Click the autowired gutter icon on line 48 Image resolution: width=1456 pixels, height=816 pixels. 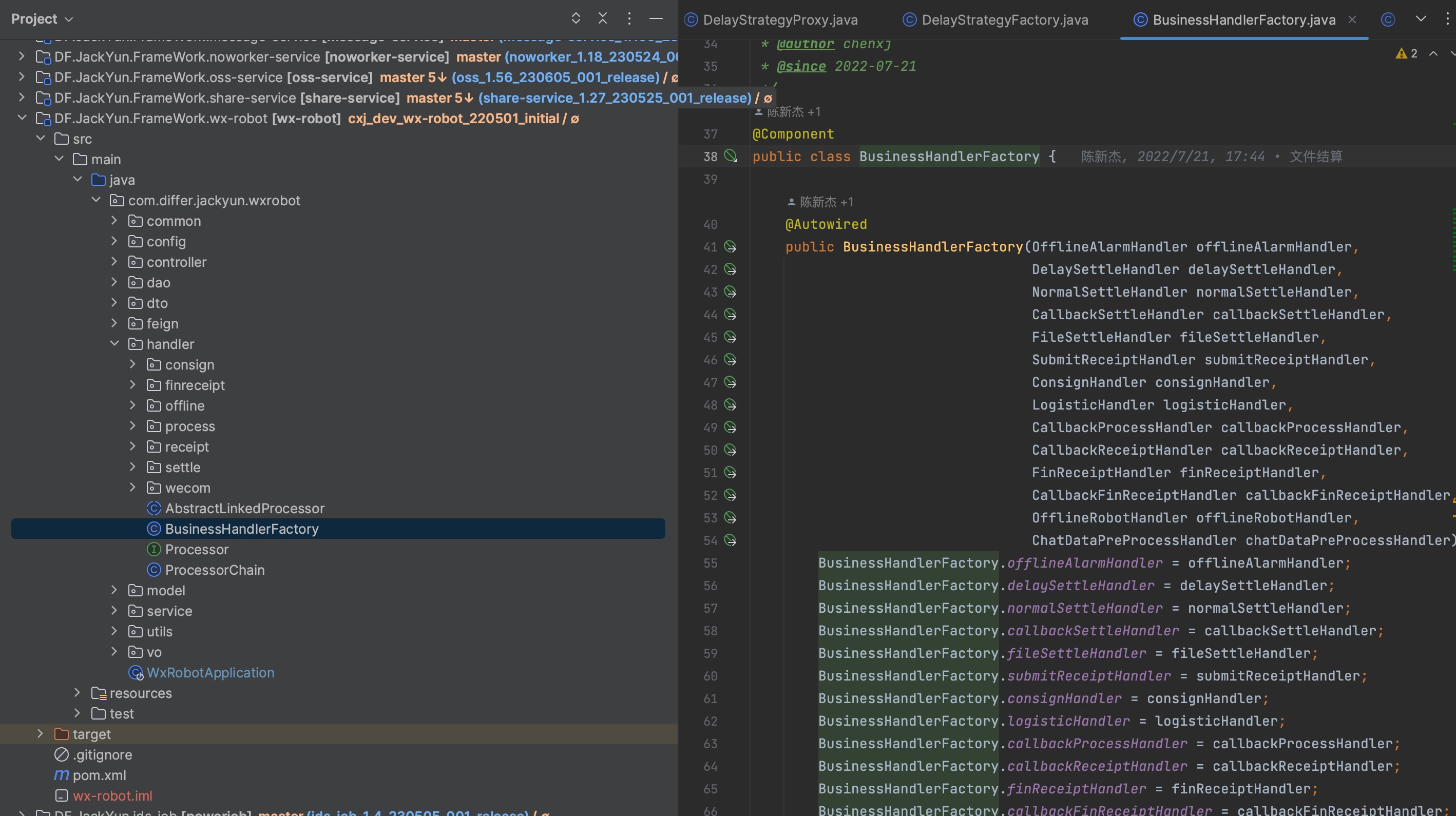coord(730,405)
